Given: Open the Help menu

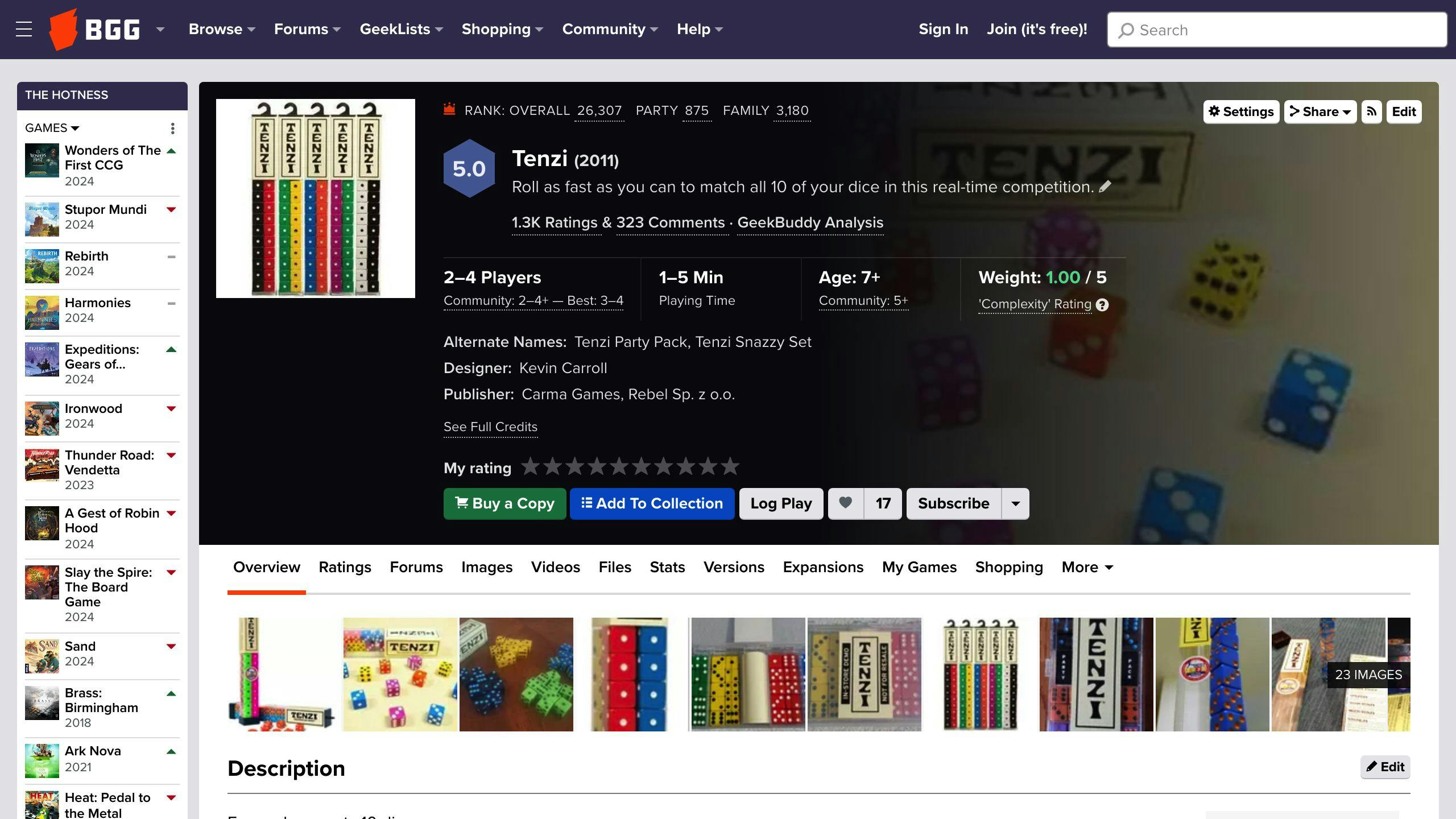Looking at the screenshot, I should pyautogui.click(x=700, y=29).
